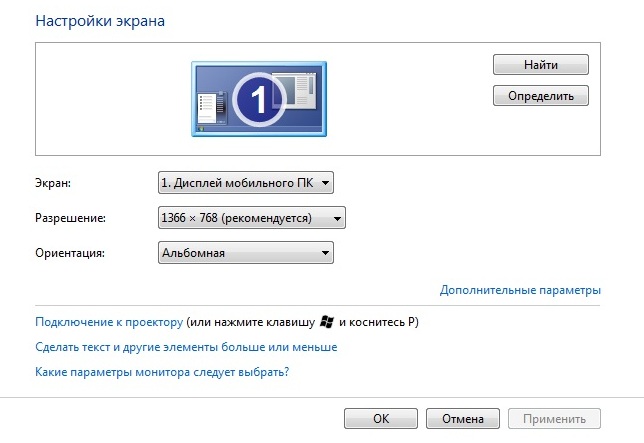Click the Windows key logo icon
This screenshot has height=443, width=644.
click(x=326, y=322)
